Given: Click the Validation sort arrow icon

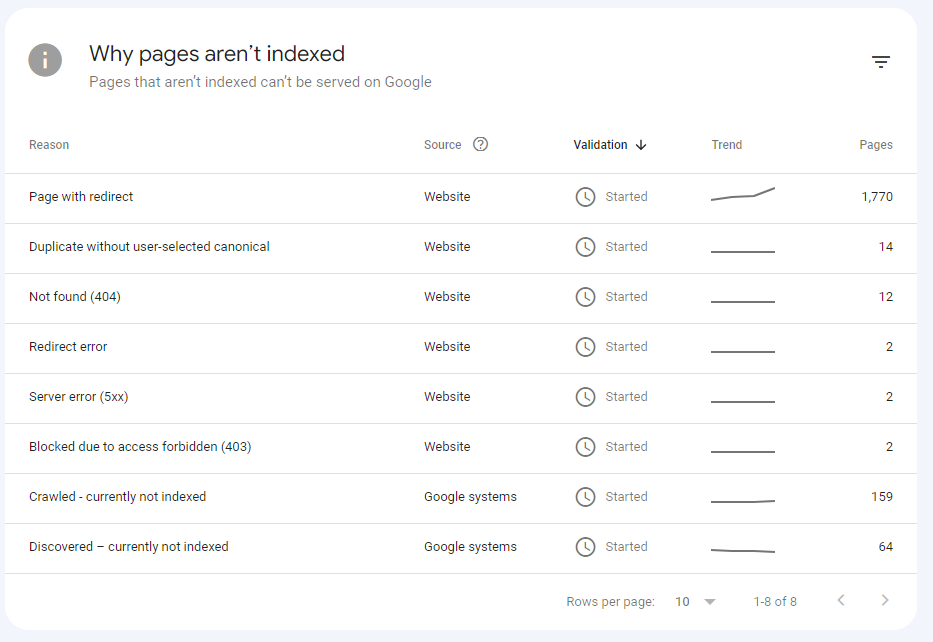Looking at the screenshot, I should click(641, 145).
